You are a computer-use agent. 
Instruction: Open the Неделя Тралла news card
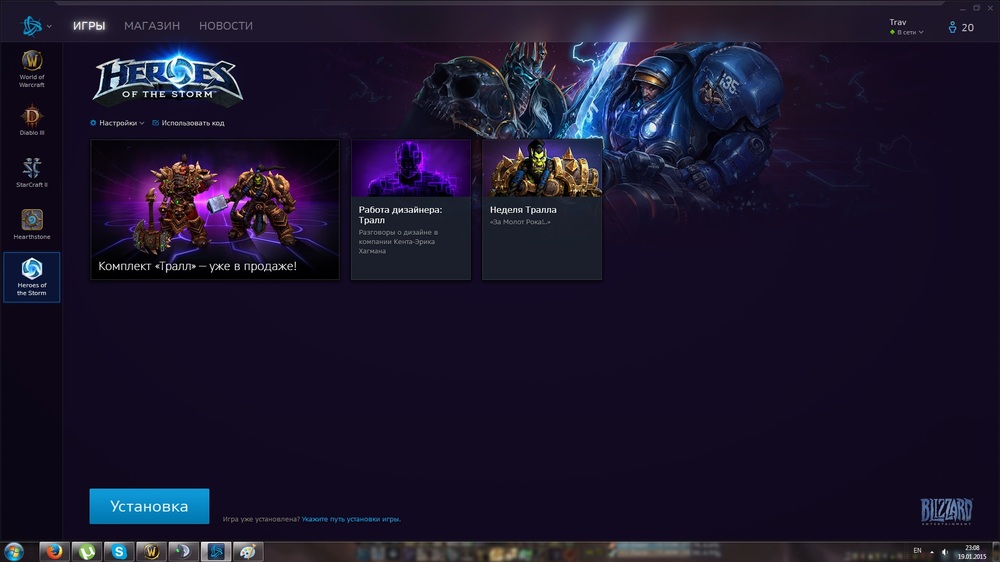coord(542,209)
